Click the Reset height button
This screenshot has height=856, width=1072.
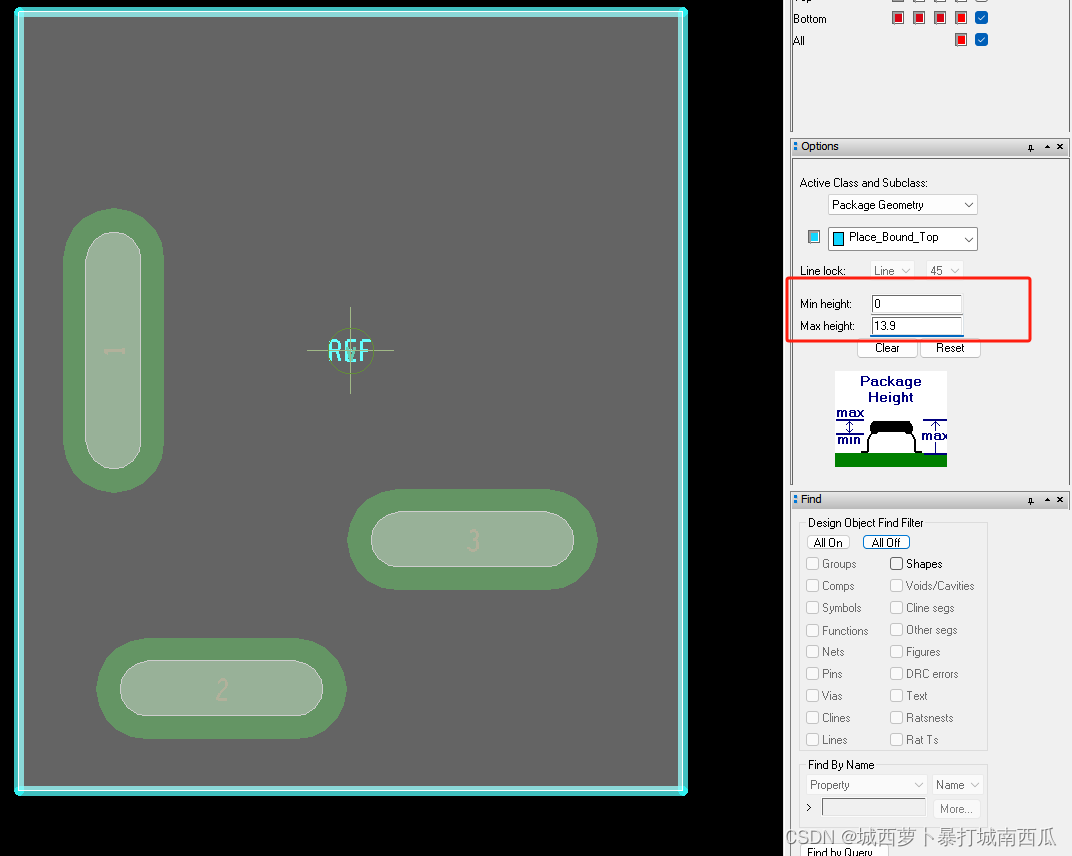click(x=950, y=348)
